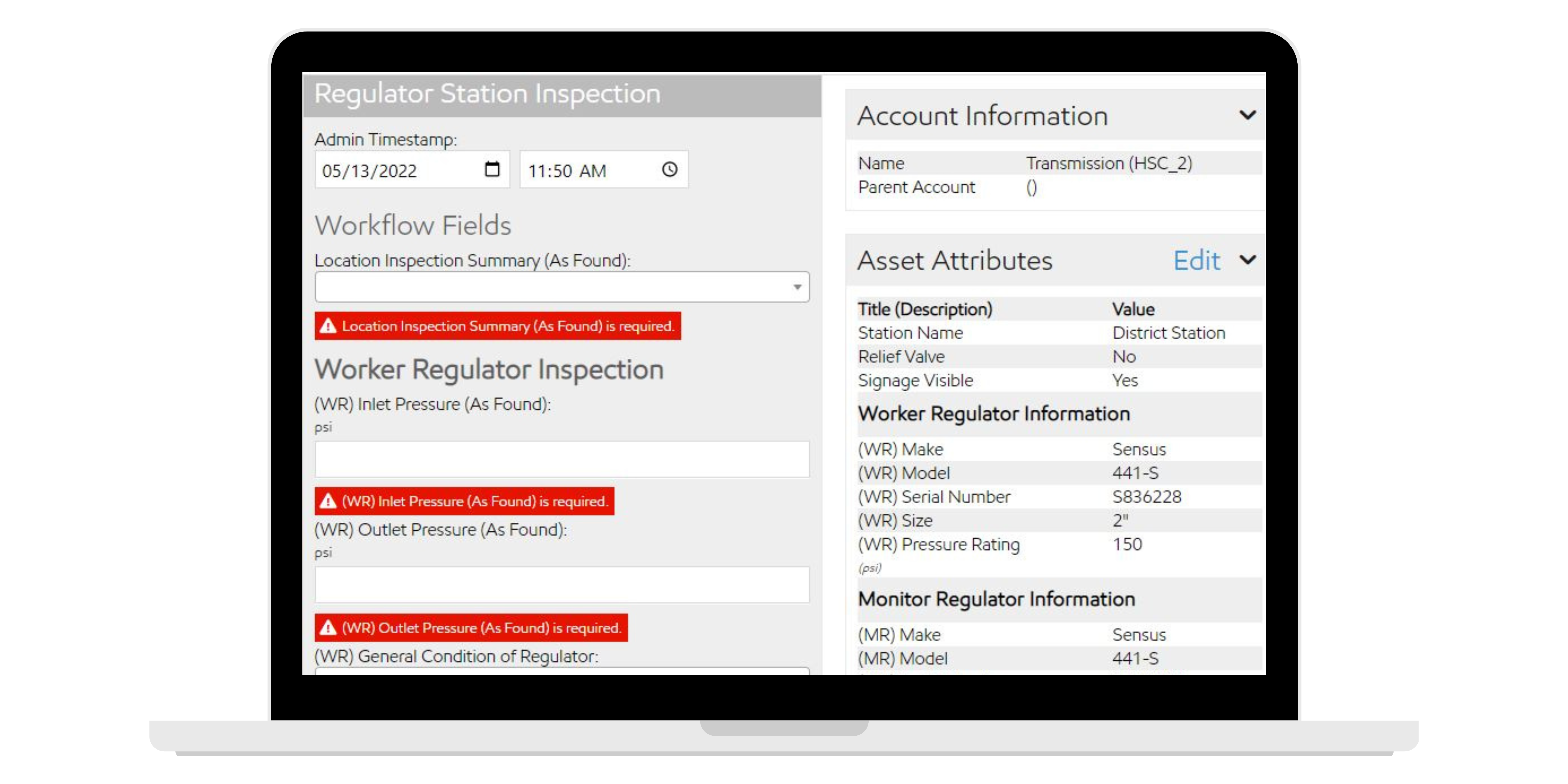The image size is (1568, 784).
Task: Click the 'Account Information' panel title
Action: 982,116
